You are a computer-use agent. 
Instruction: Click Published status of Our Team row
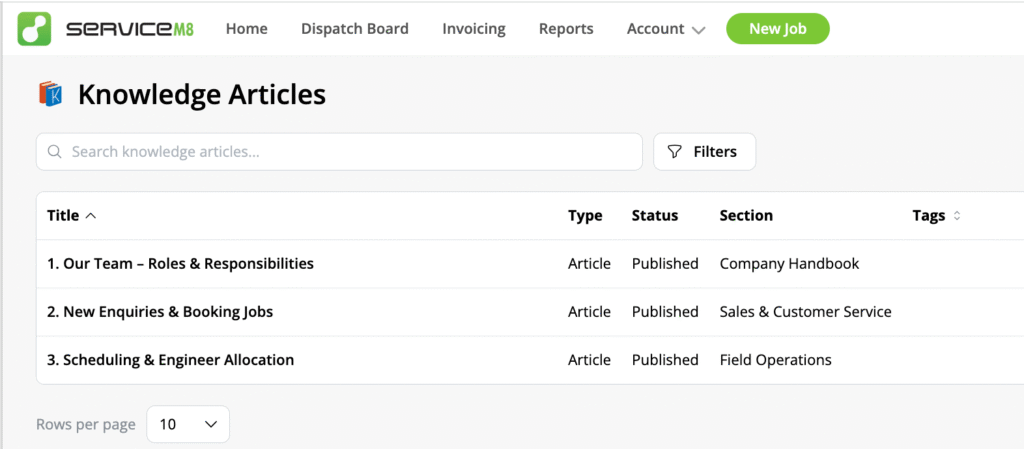point(665,264)
